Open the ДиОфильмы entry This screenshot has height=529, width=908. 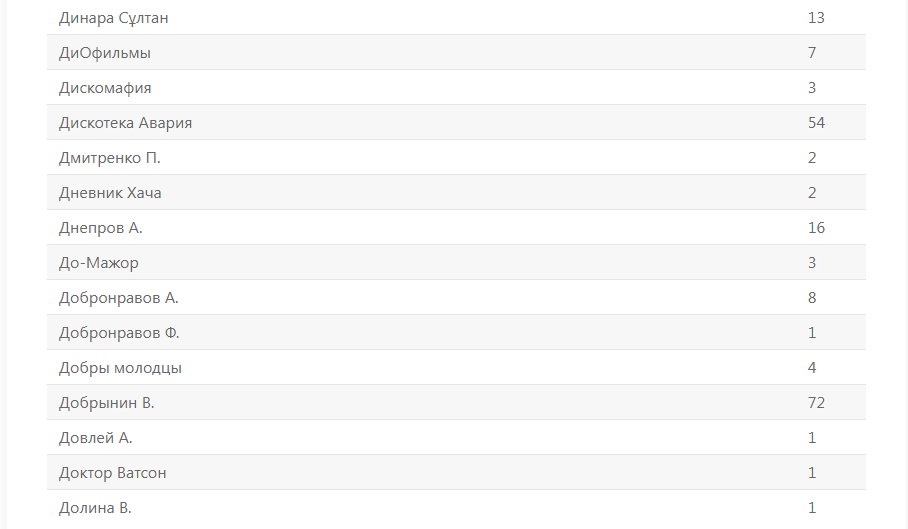pyautogui.click(x=105, y=53)
